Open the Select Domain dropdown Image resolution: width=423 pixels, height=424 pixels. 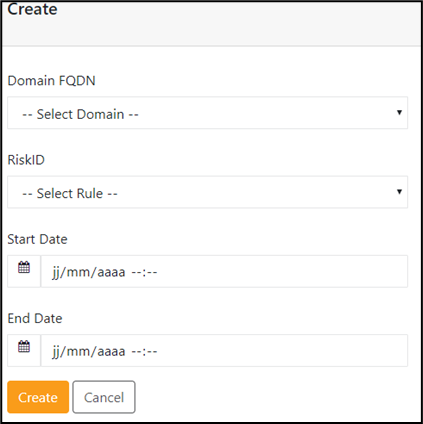(x=207, y=113)
